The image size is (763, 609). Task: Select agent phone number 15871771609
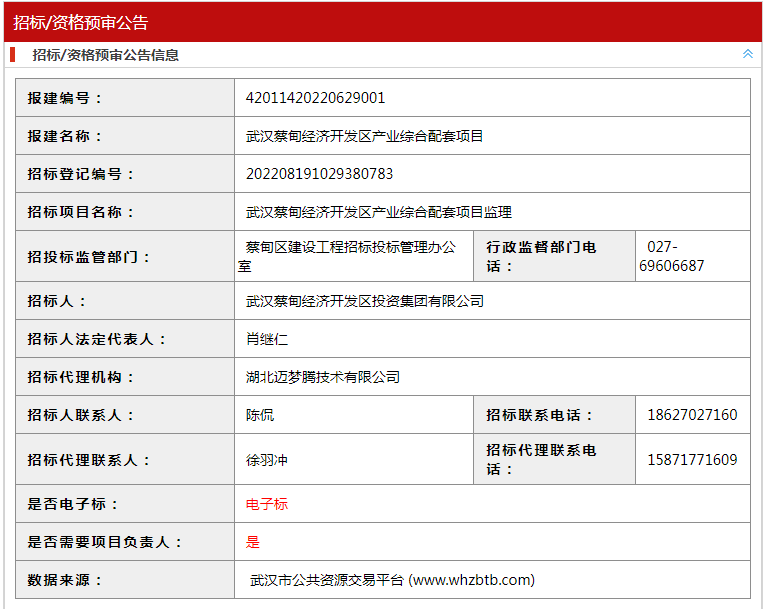692,459
